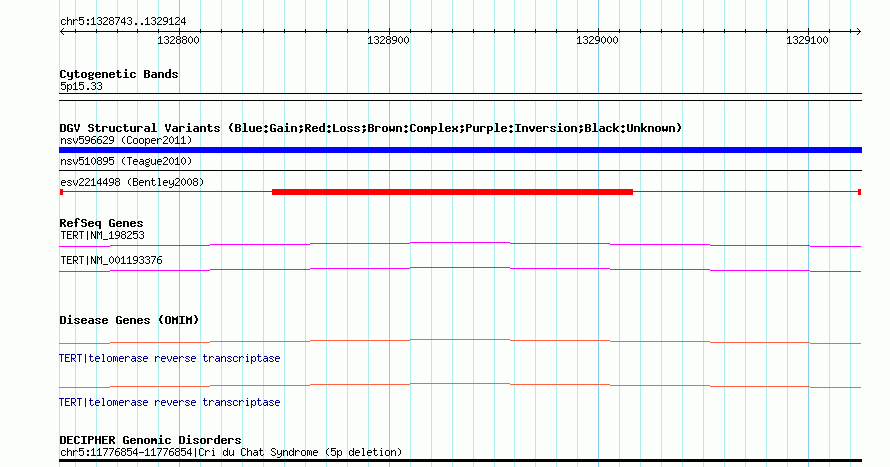Screen dimensions: 890x467
Task: Select the 1328900 ruler tick label
Action: [388, 40]
